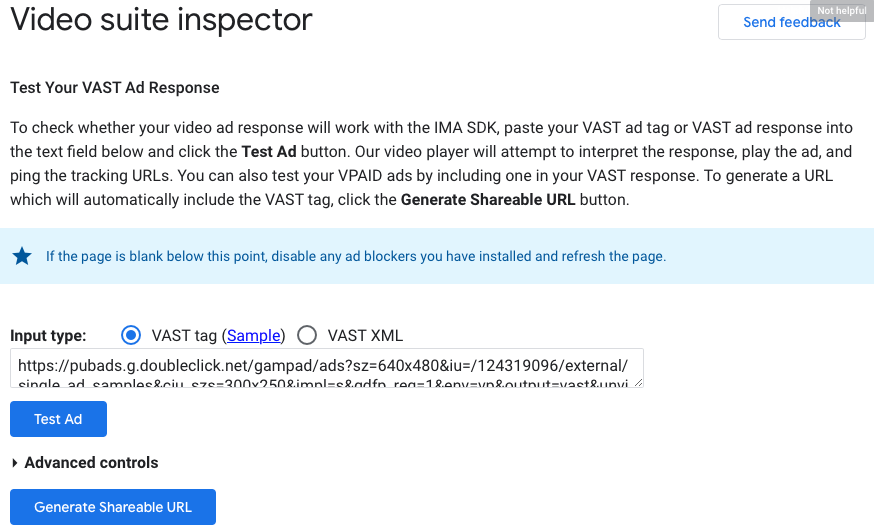Click the VAST XML option label text
This screenshot has width=874, height=530.
click(365, 336)
